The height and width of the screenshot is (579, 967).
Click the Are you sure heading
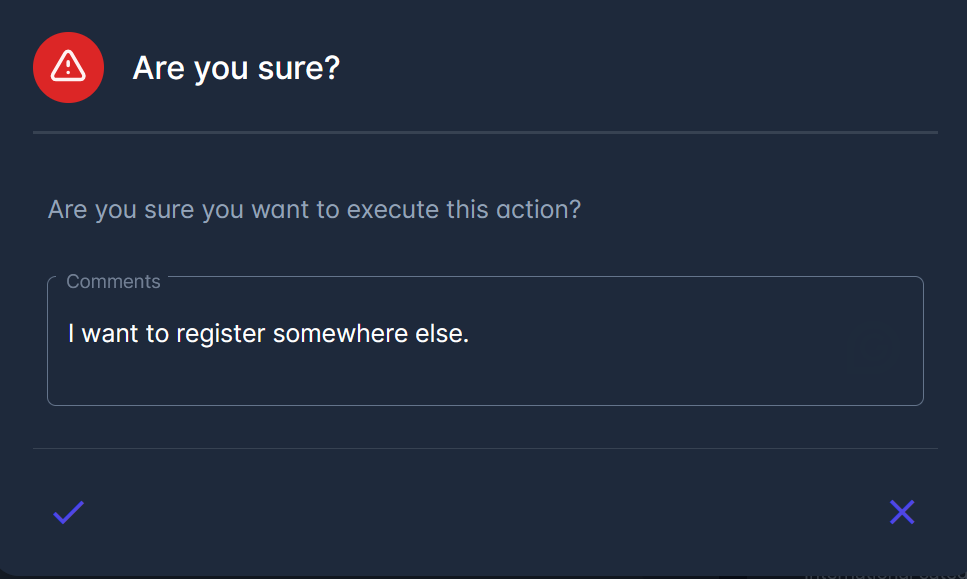click(x=236, y=68)
